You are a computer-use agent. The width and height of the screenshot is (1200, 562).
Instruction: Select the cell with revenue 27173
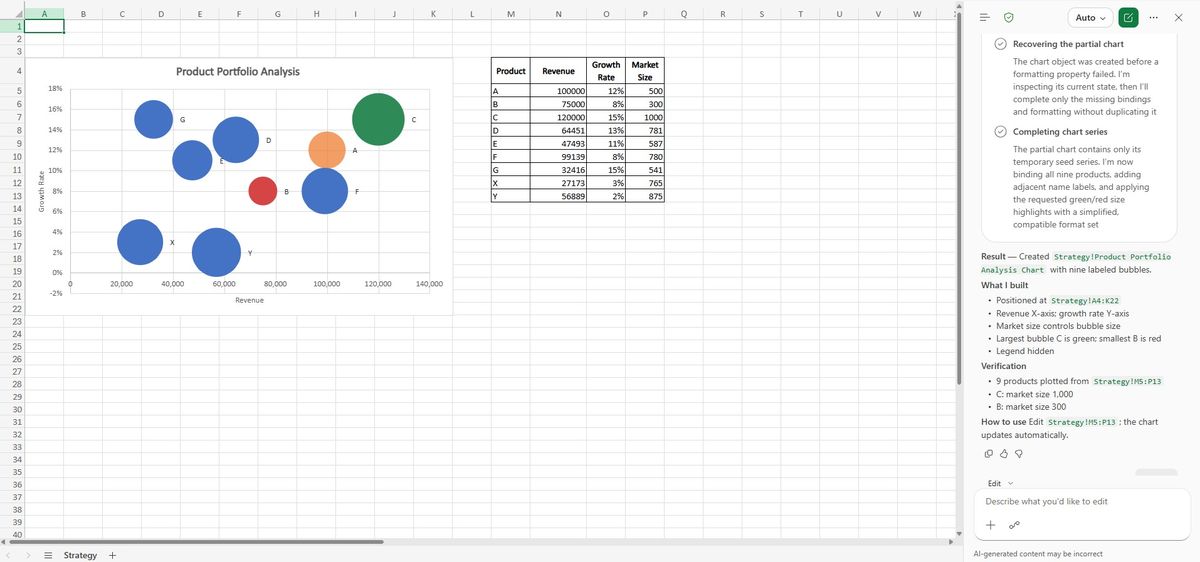tap(559, 183)
